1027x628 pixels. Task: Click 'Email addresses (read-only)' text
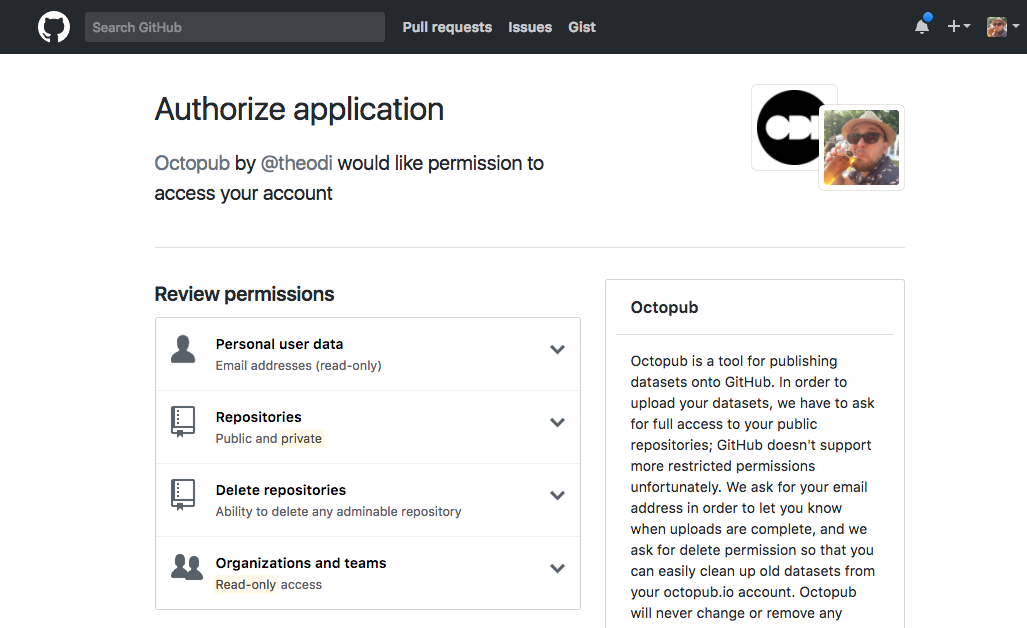click(x=299, y=365)
